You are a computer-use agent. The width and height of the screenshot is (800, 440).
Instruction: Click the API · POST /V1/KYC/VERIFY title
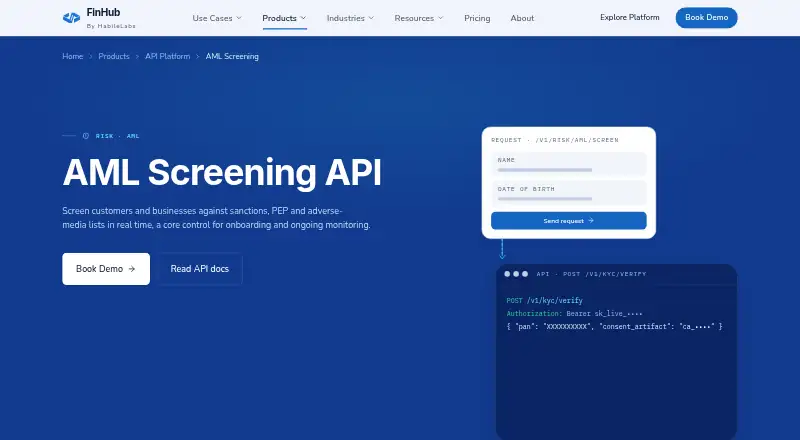pos(591,274)
